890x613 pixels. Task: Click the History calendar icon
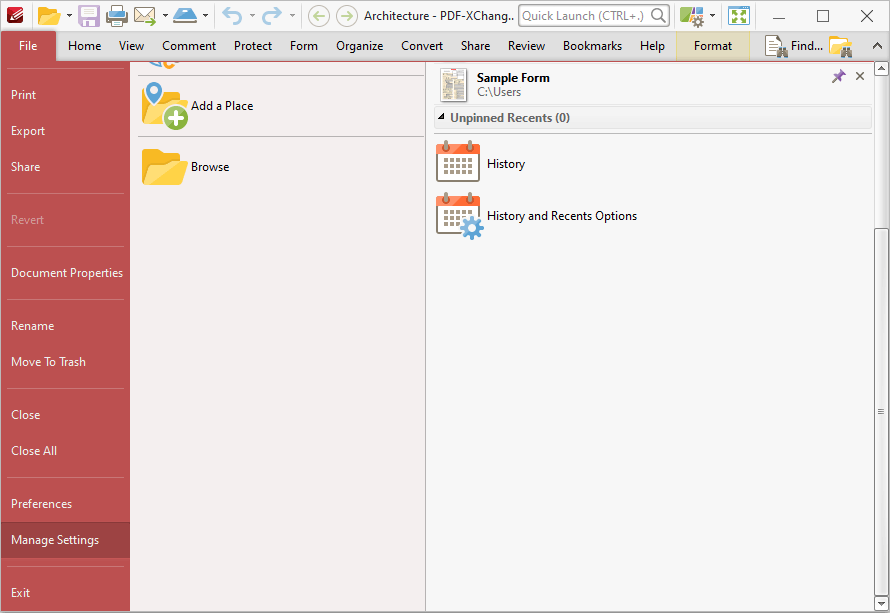457,162
